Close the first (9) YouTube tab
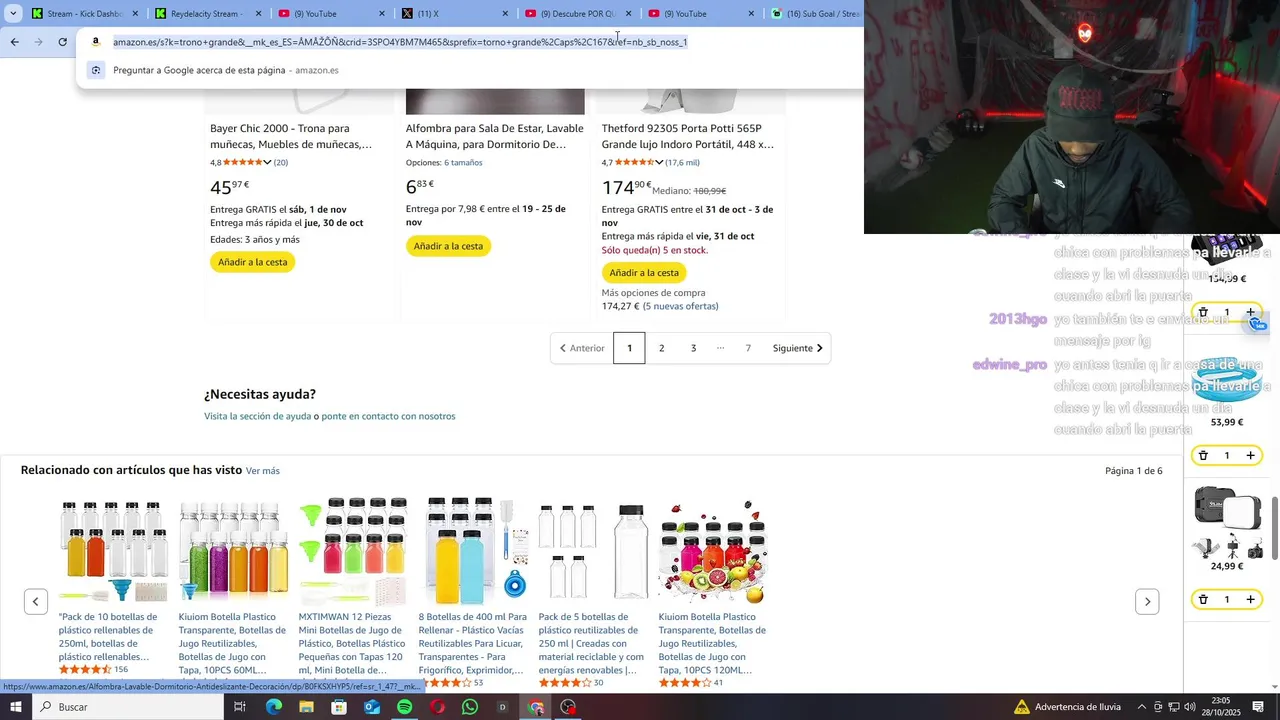The width and height of the screenshot is (1280, 720). point(382,14)
